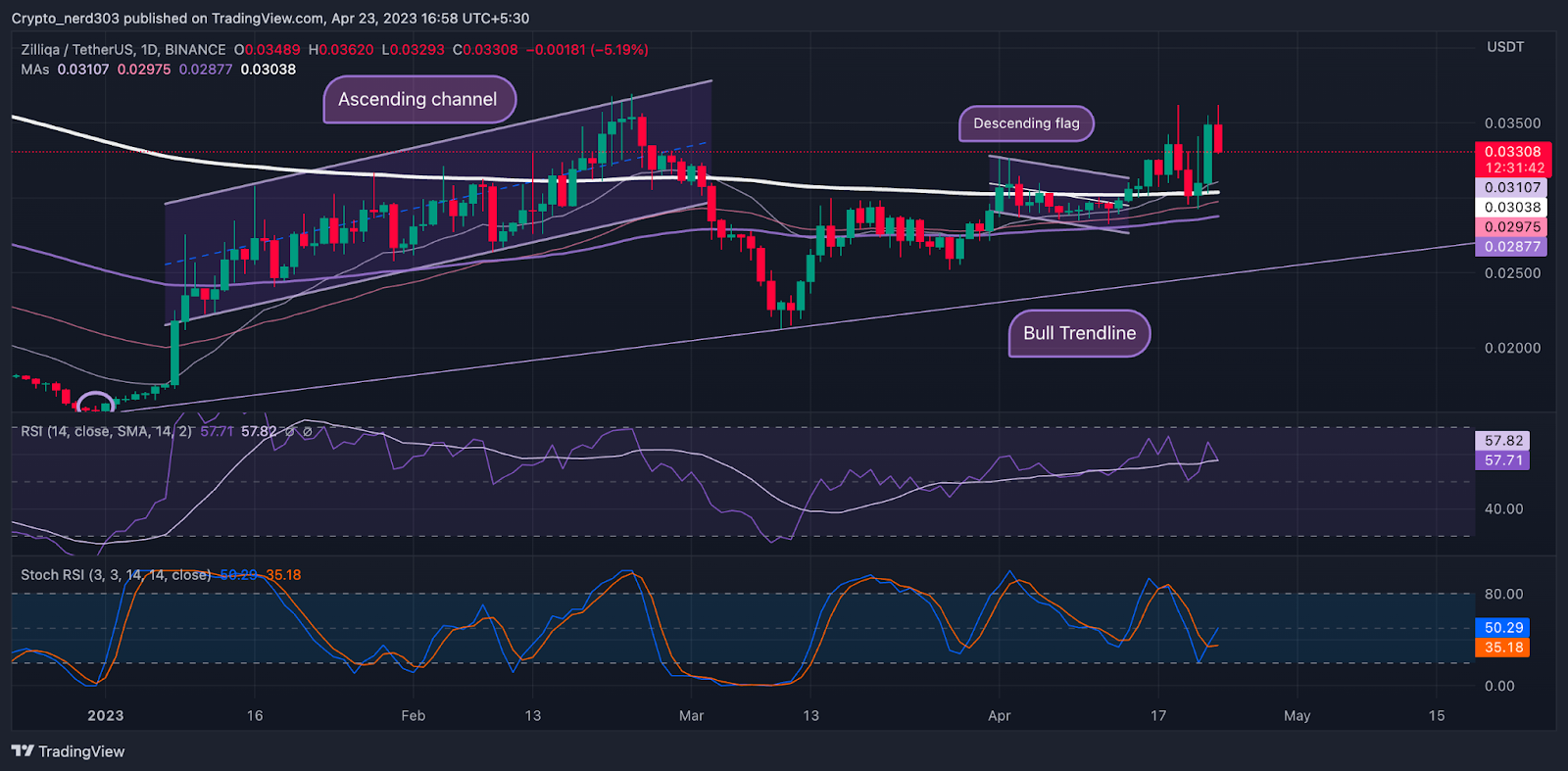
Task: Click the 80.00 Stoch RSI axis label
Action: [1503, 594]
